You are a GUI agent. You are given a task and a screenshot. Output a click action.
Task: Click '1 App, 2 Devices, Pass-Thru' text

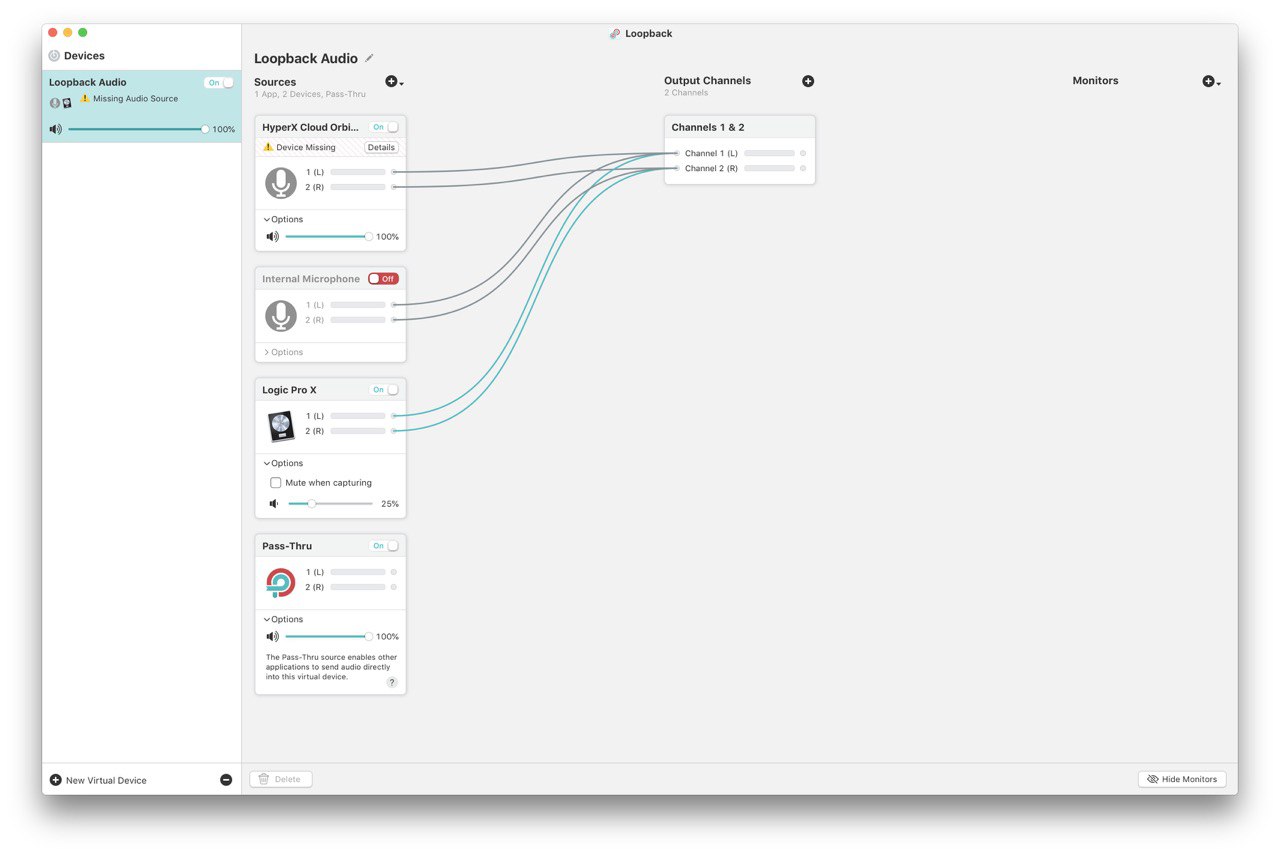click(x=310, y=94)
